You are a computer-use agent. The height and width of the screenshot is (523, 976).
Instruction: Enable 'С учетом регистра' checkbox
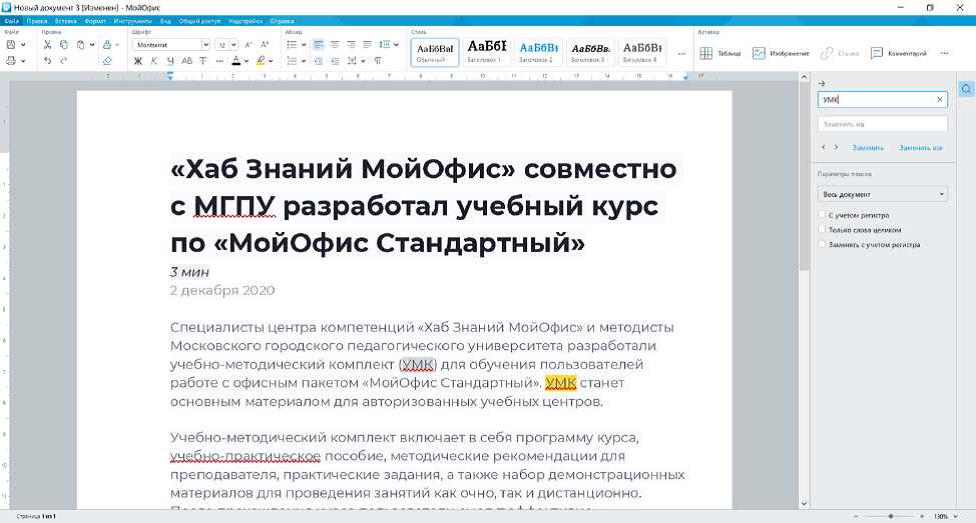[x=822, y=215]
